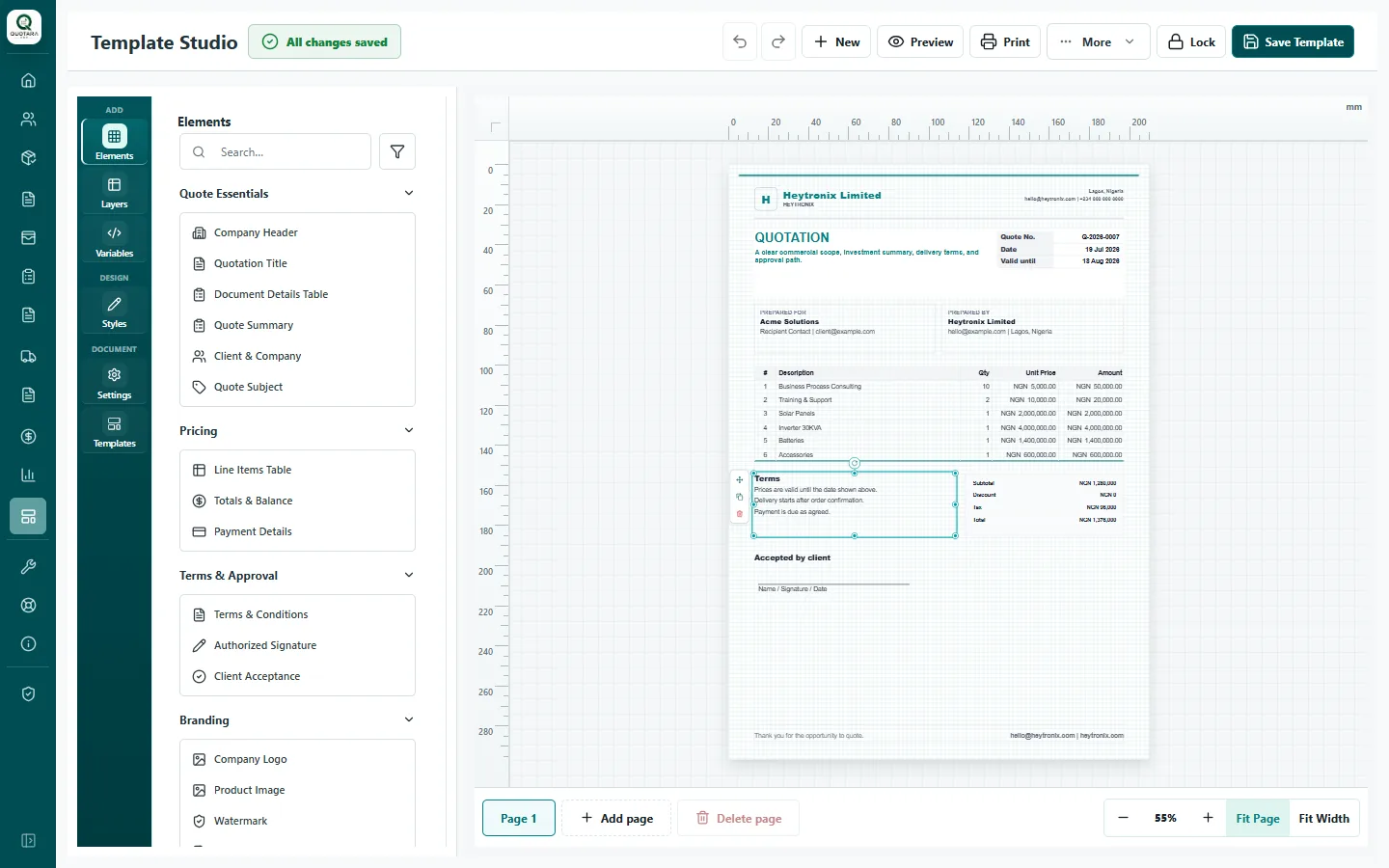Focus the Elements search field

[x=276, y=151]
